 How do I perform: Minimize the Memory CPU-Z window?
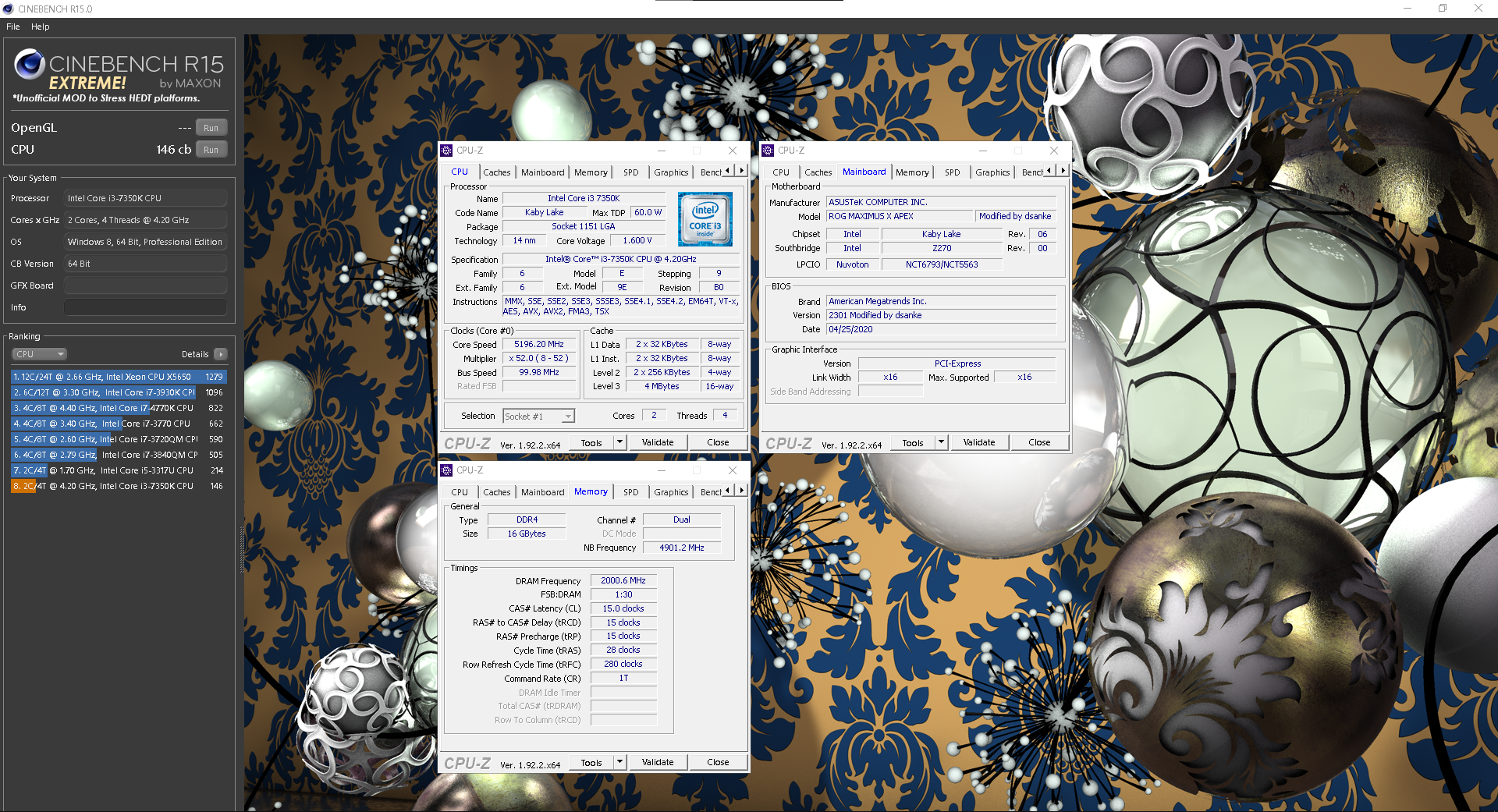coord(661,470)
